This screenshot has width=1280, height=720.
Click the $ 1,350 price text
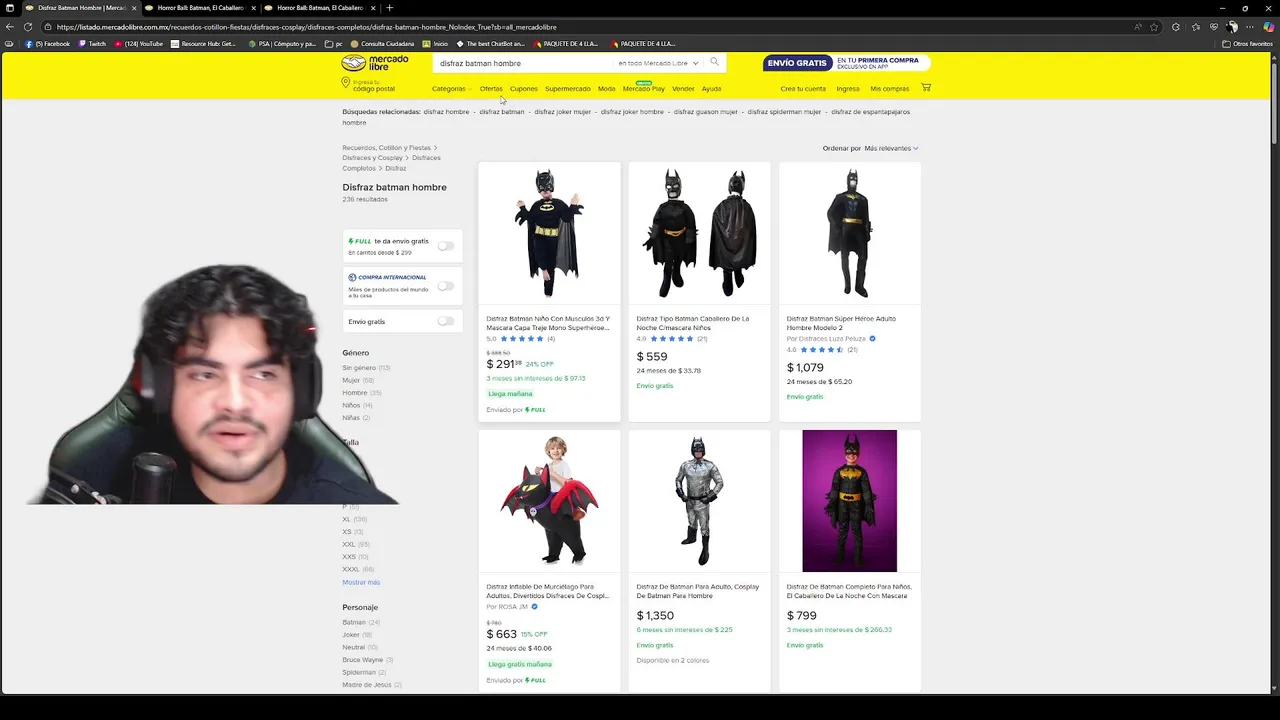pyautogui.click(x=655, y=616)
